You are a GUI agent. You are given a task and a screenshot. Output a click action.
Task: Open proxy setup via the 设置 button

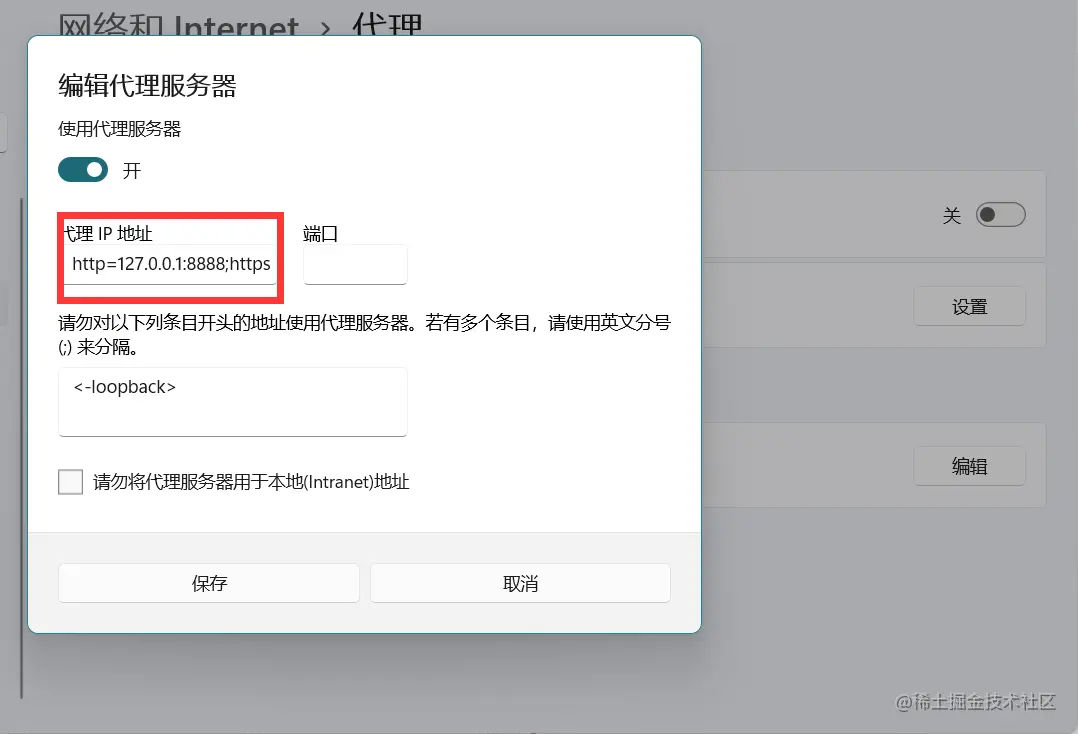[969, 306]
